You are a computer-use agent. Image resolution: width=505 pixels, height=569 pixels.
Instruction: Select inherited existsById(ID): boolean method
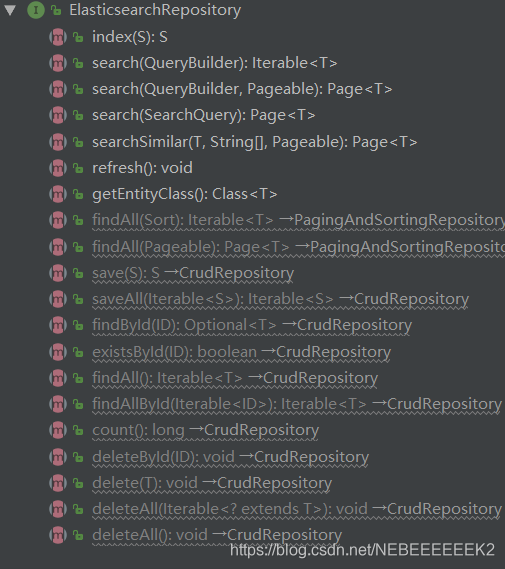point(242,352)
